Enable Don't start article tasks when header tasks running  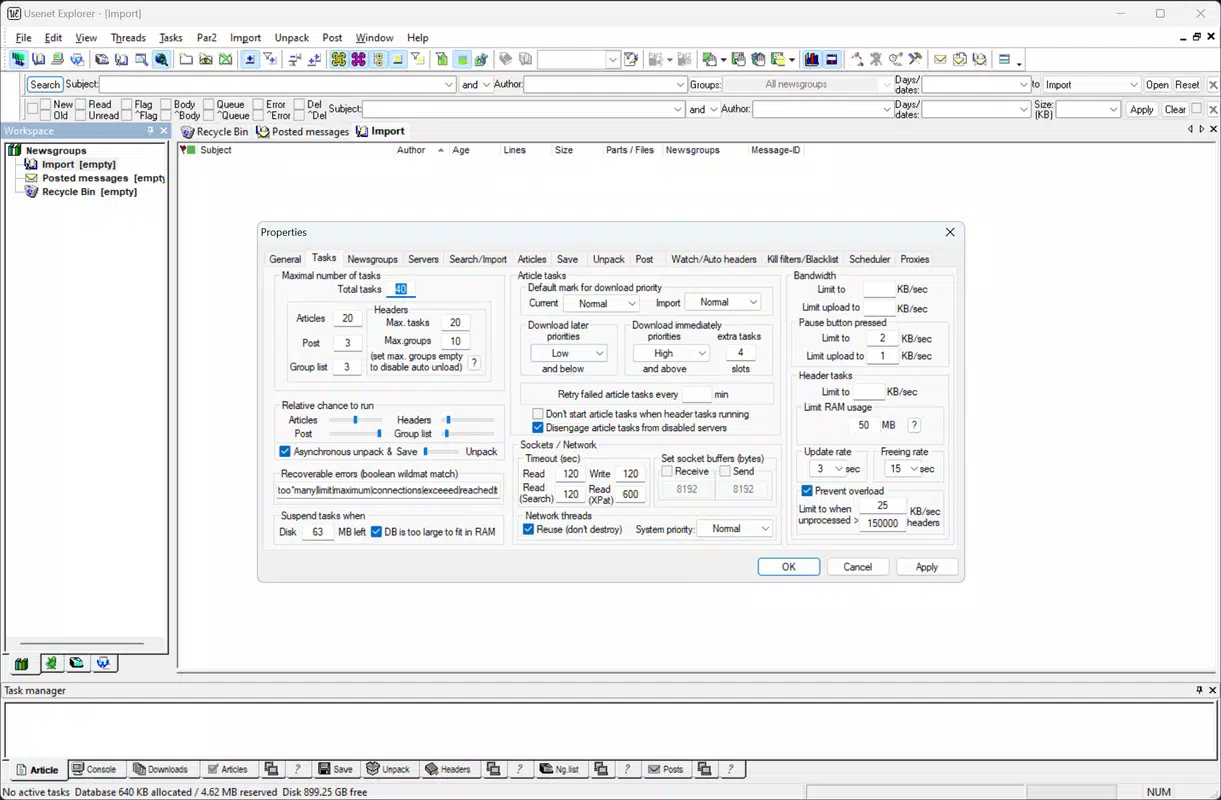538,414
